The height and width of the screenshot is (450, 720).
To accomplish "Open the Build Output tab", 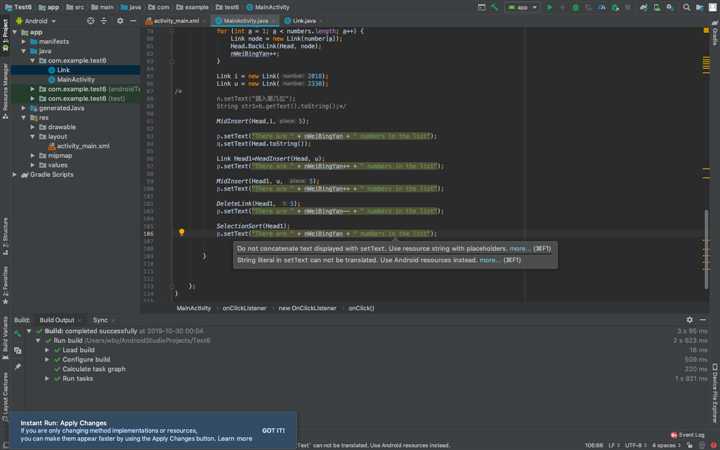I will (x=57, y=320).
